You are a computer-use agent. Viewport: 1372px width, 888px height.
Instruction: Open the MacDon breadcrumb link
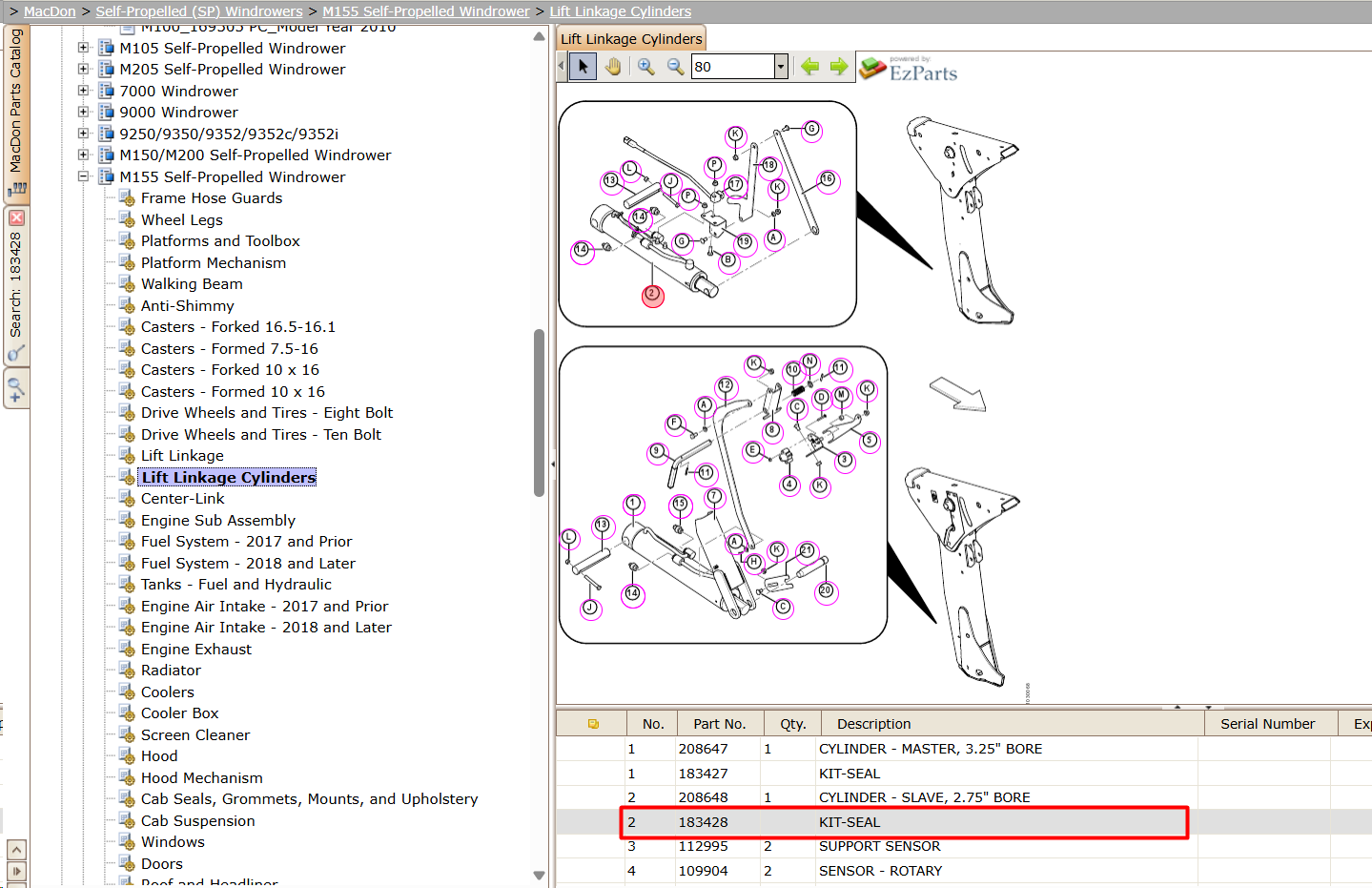[50, 11]
